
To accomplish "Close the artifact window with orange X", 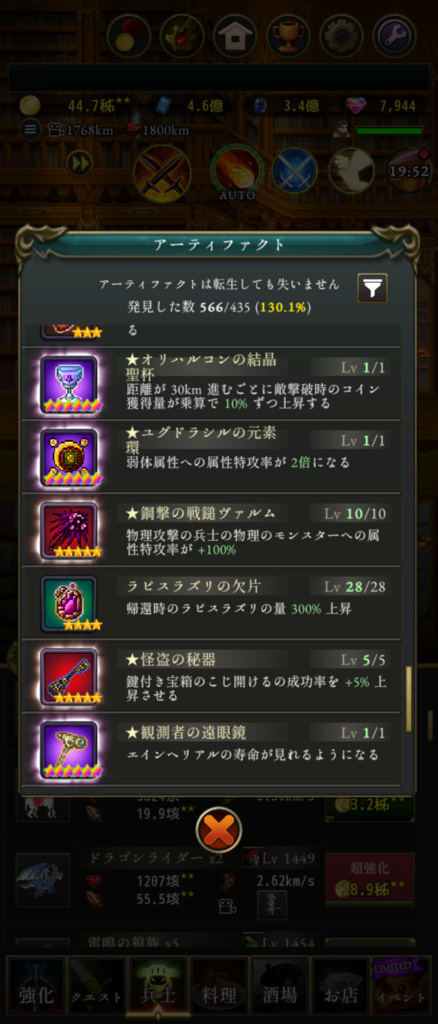I will click(x=219, y=830).
